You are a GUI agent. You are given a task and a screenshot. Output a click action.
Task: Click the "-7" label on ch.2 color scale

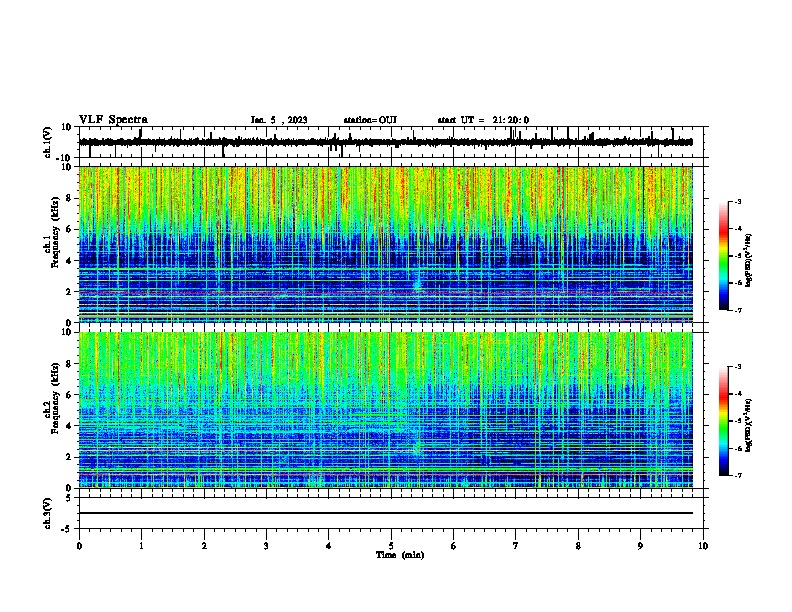(738, 475)
